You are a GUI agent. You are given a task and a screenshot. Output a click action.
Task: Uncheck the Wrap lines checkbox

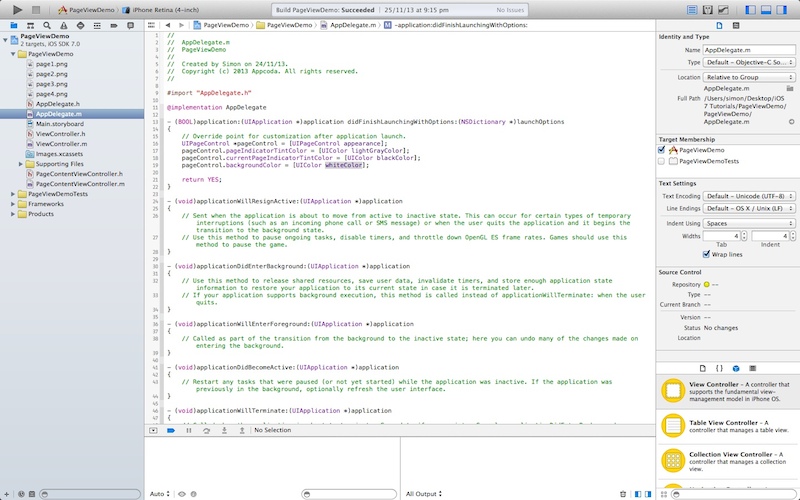pos(707,254)
